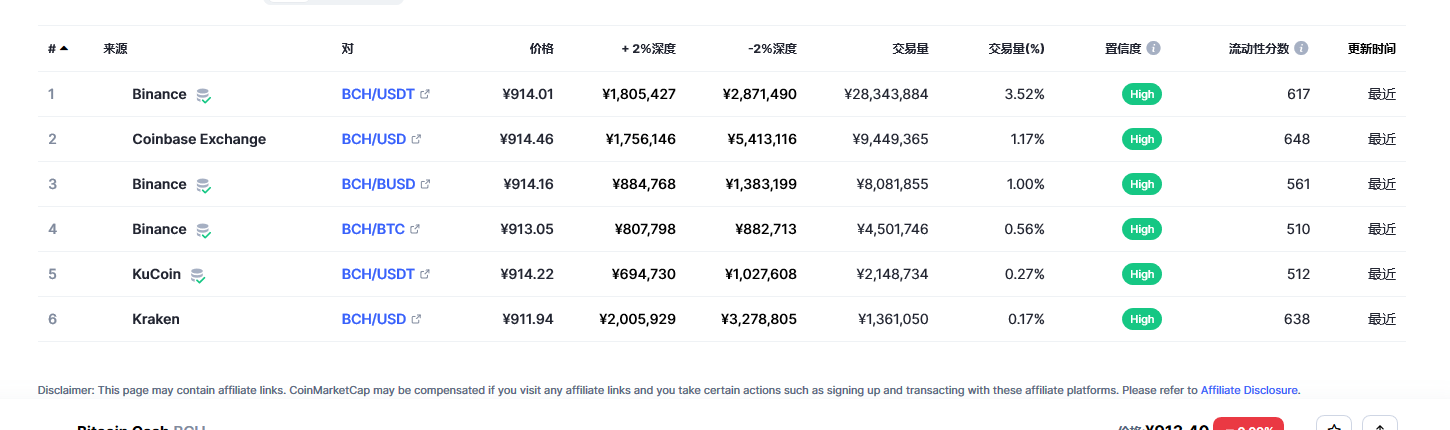
Task: Sort by the 价格 column header
Action: point(541,48)
